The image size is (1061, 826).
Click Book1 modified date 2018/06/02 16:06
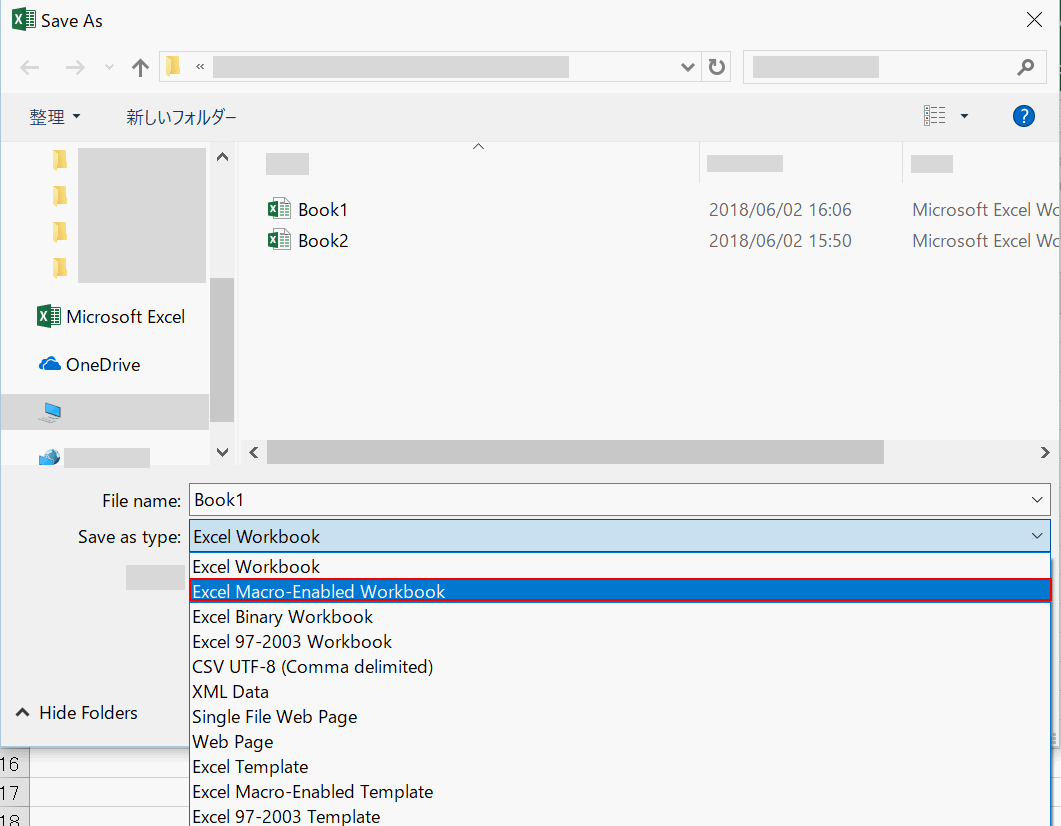(x=780, y=210)
